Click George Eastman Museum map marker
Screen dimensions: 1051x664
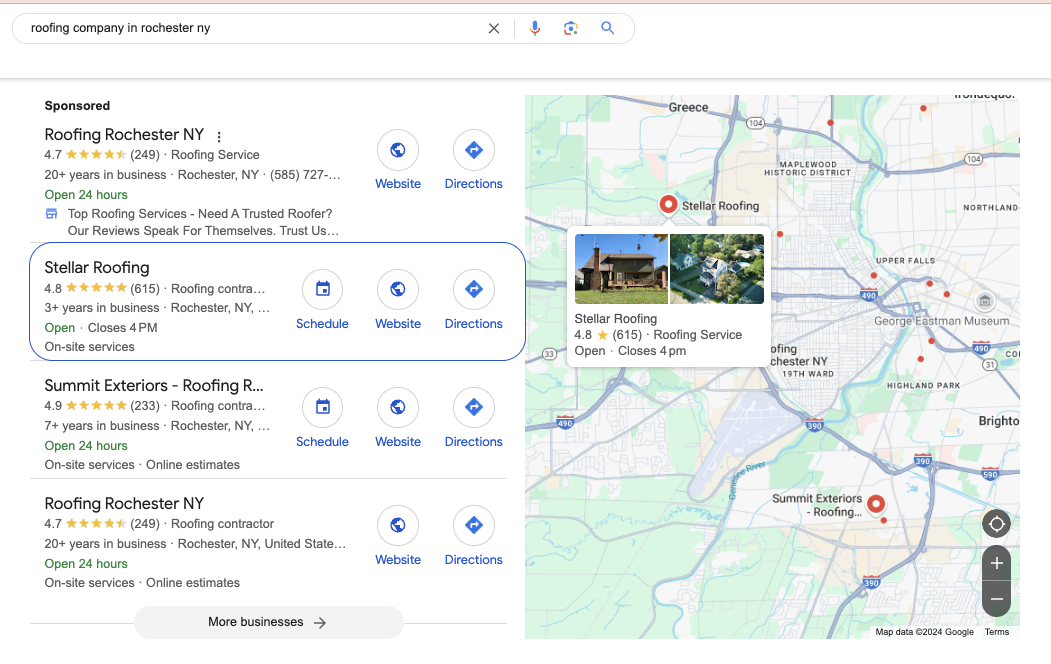(x=985, y=301)
